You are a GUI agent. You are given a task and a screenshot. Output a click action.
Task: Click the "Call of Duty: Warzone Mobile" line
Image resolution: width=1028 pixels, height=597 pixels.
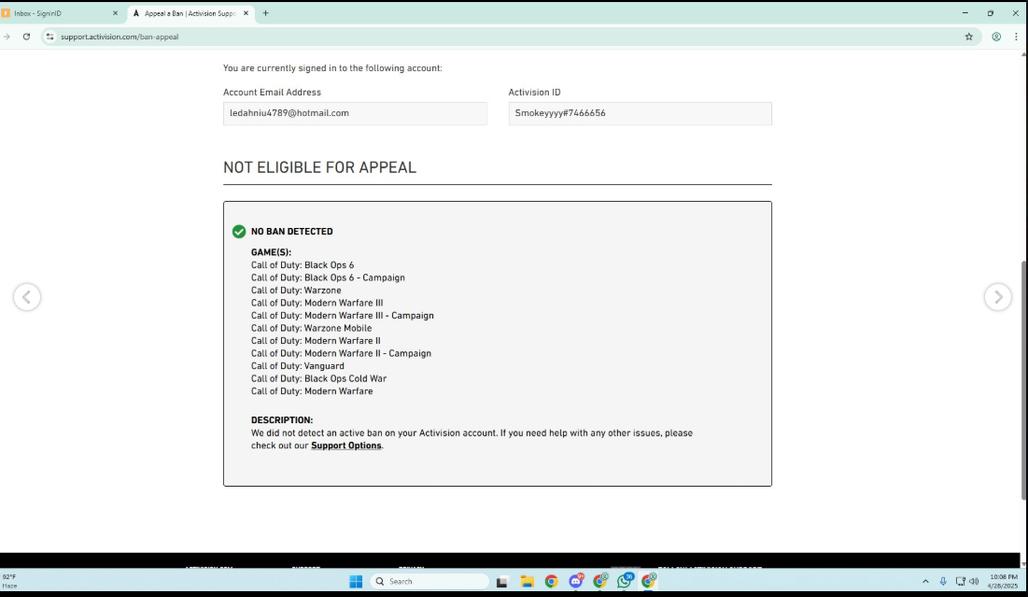pos(311,328)
